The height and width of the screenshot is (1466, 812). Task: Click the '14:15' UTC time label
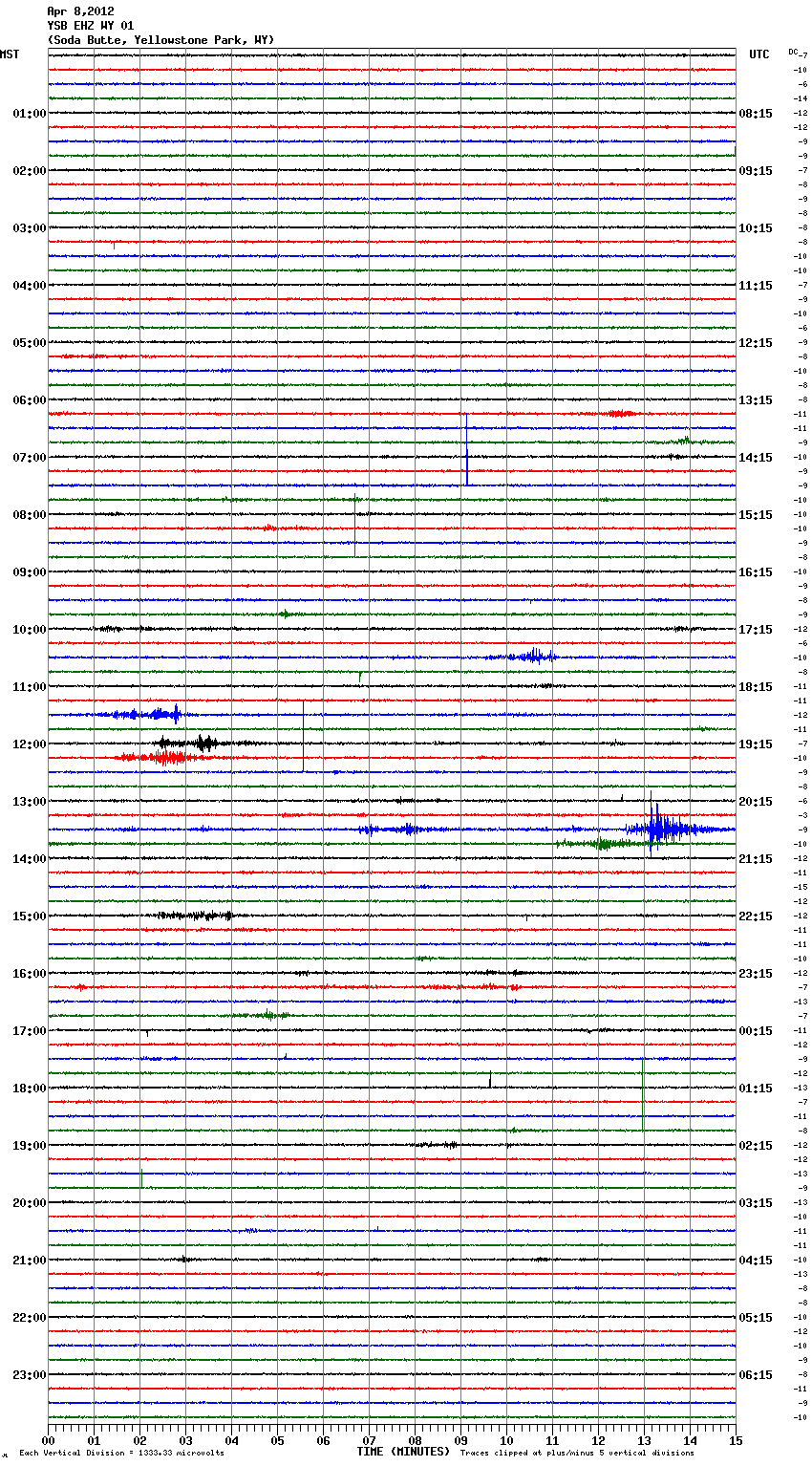pyautogui.click(x=756, y=458)
